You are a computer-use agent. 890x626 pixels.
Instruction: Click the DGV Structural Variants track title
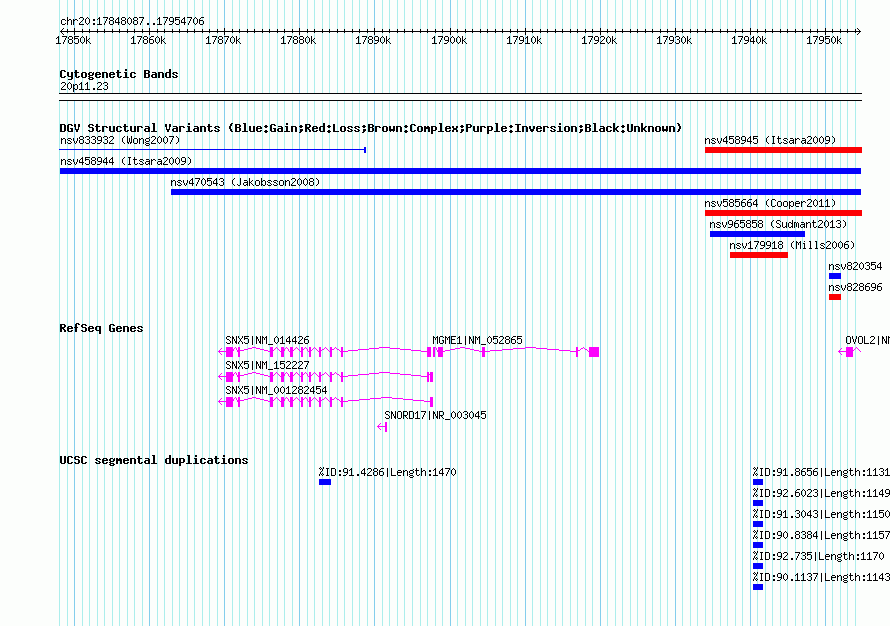(371, 128)
